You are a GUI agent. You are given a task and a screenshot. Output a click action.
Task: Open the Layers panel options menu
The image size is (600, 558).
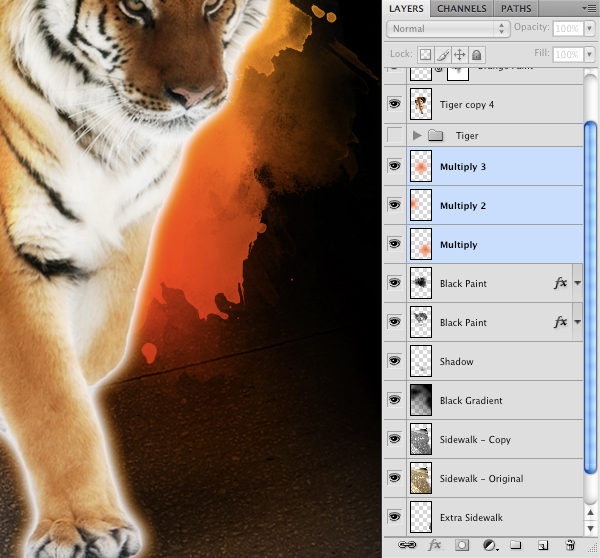click(589, 8)
